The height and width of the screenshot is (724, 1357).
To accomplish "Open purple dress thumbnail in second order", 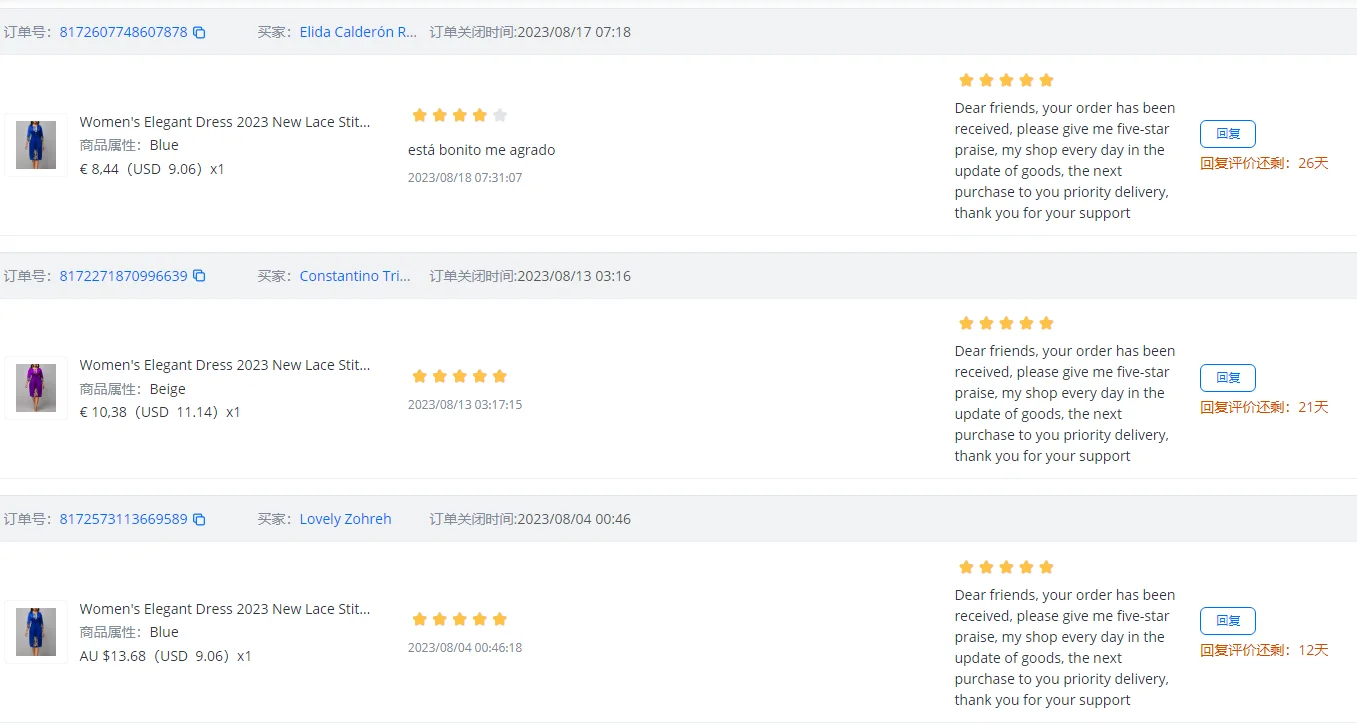I will click(36, 388).
